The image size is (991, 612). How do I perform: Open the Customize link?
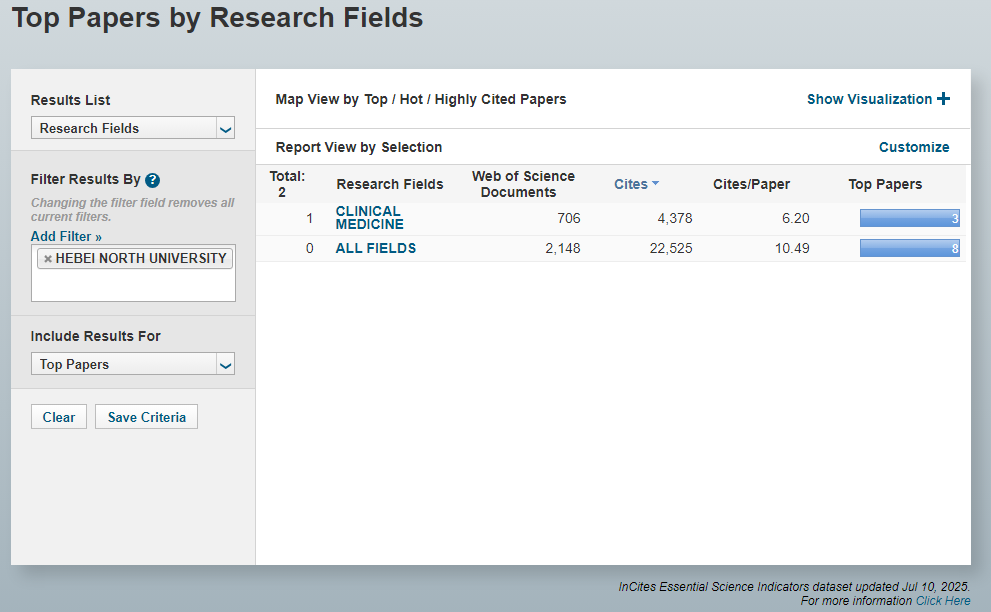[x=913, y=147]
